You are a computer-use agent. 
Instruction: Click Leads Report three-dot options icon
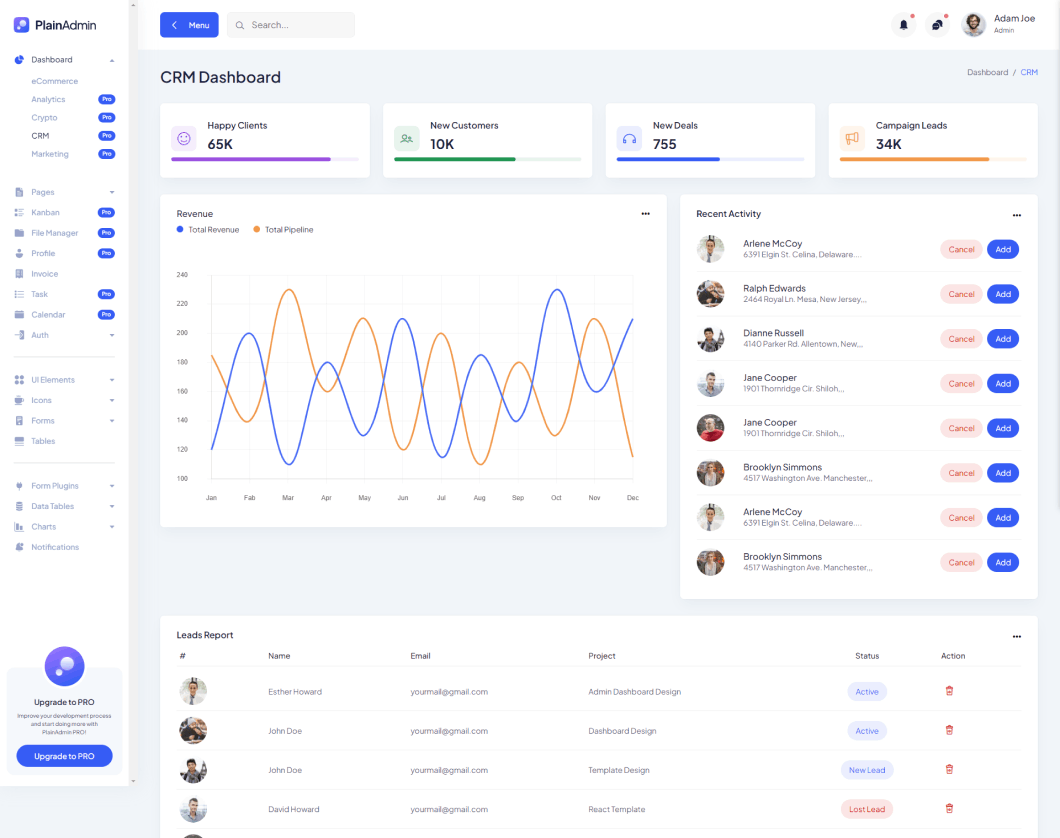point(1016,636)
